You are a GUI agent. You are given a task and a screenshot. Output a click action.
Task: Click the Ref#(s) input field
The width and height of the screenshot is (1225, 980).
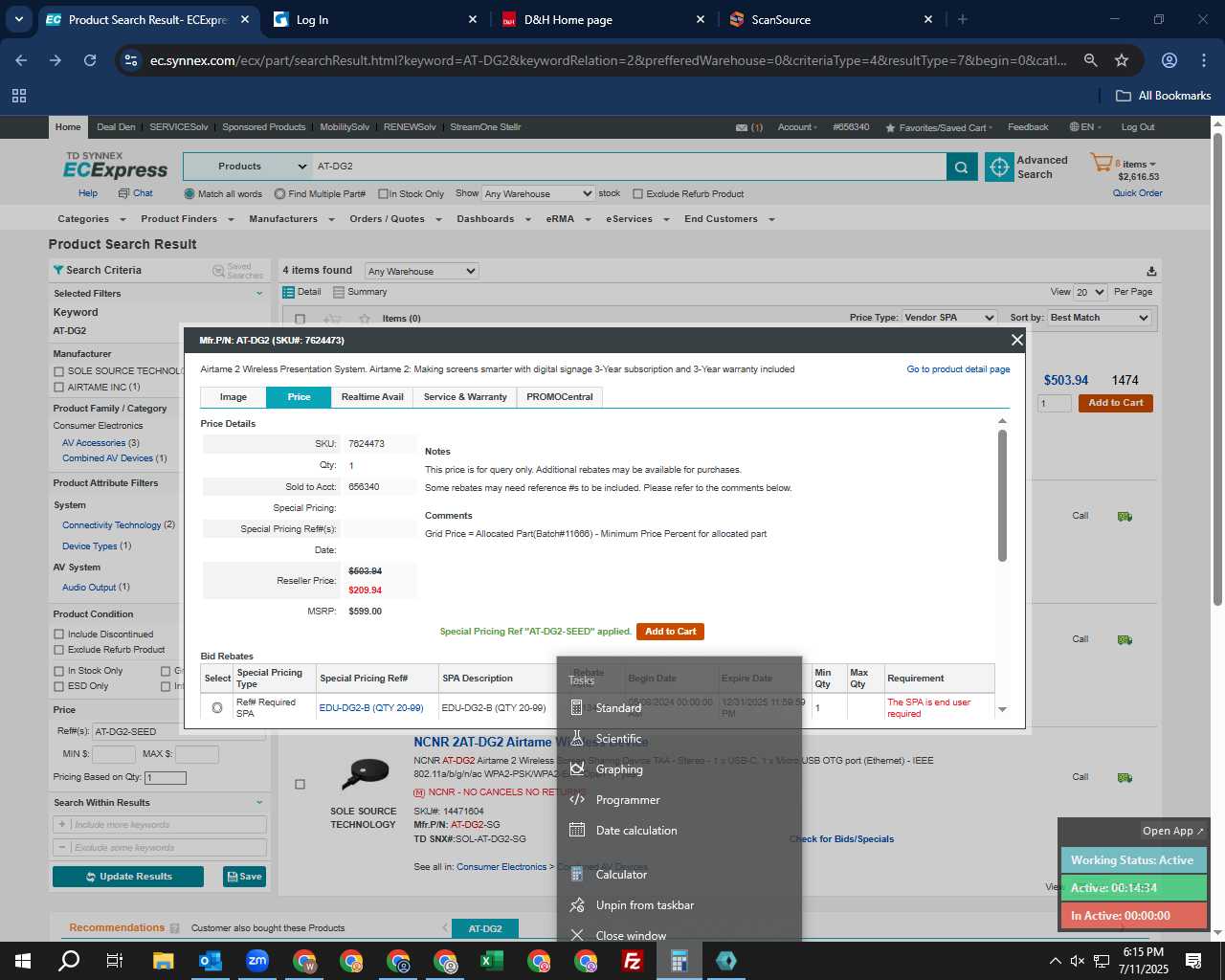[x=179, y=732]
